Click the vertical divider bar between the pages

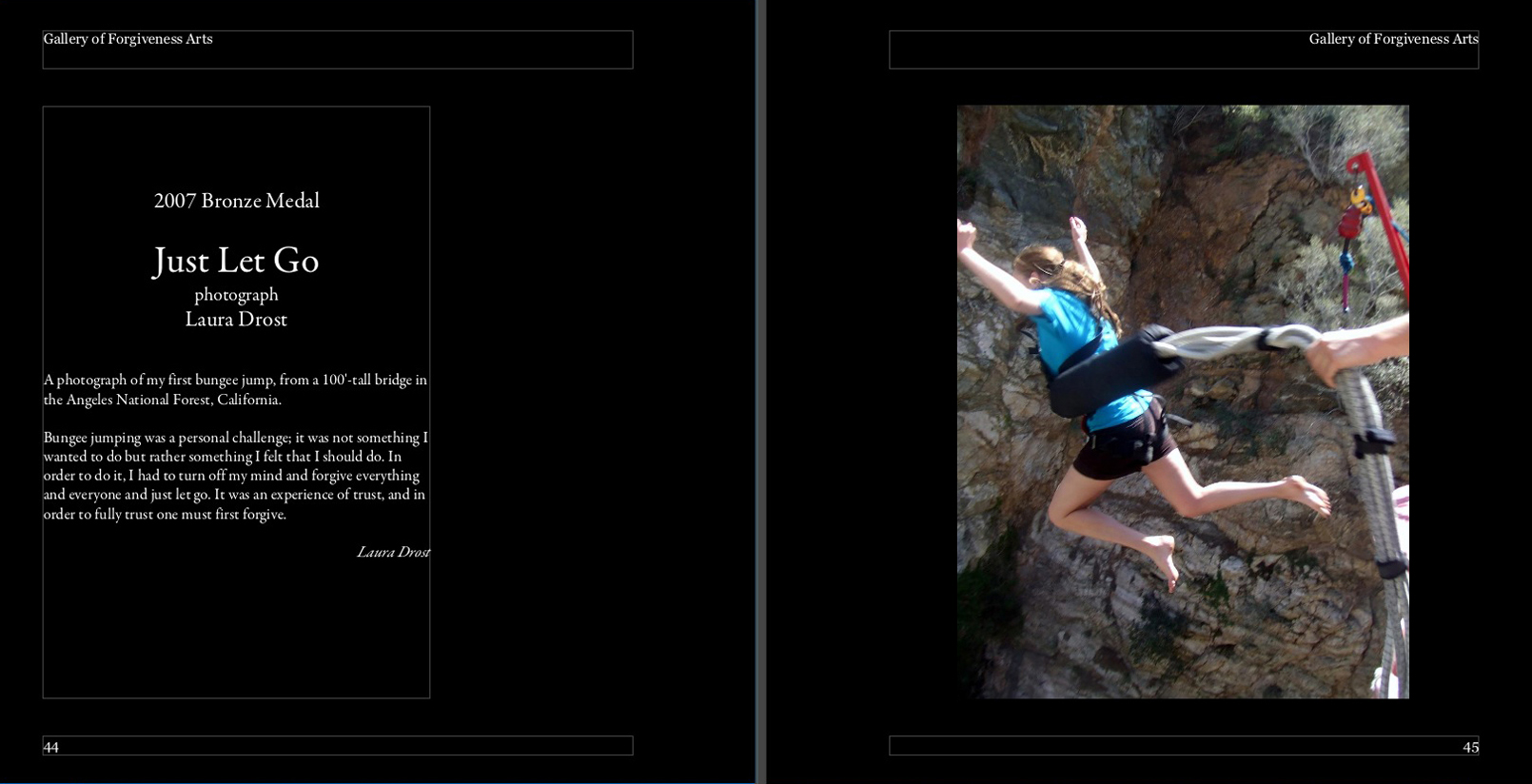760,392
